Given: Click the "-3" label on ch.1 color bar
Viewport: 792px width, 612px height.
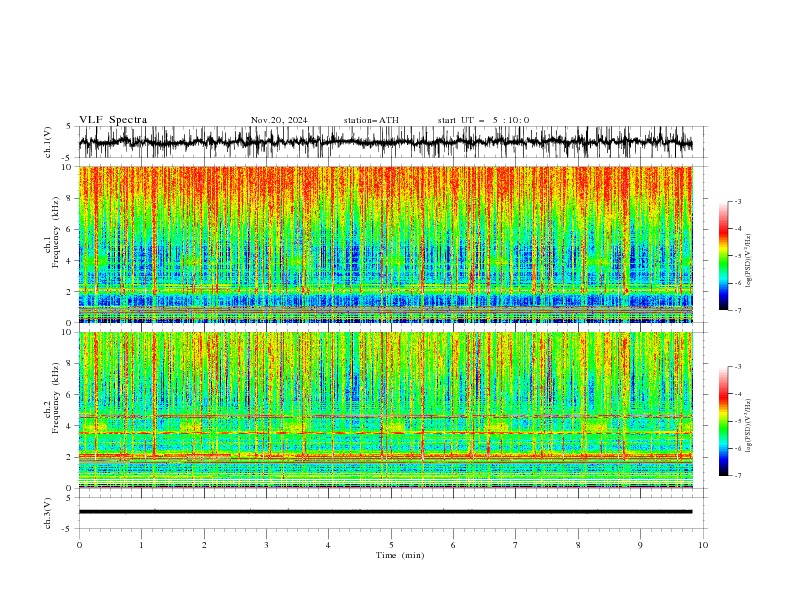Looking at the screenshot, I should click(x=738, y=201).
